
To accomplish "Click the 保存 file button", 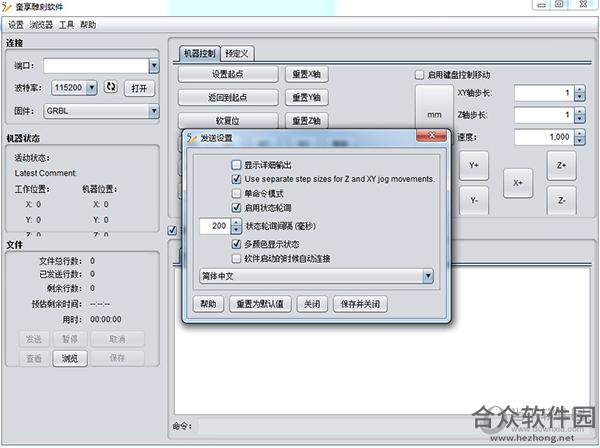I will tap(117, 358).
